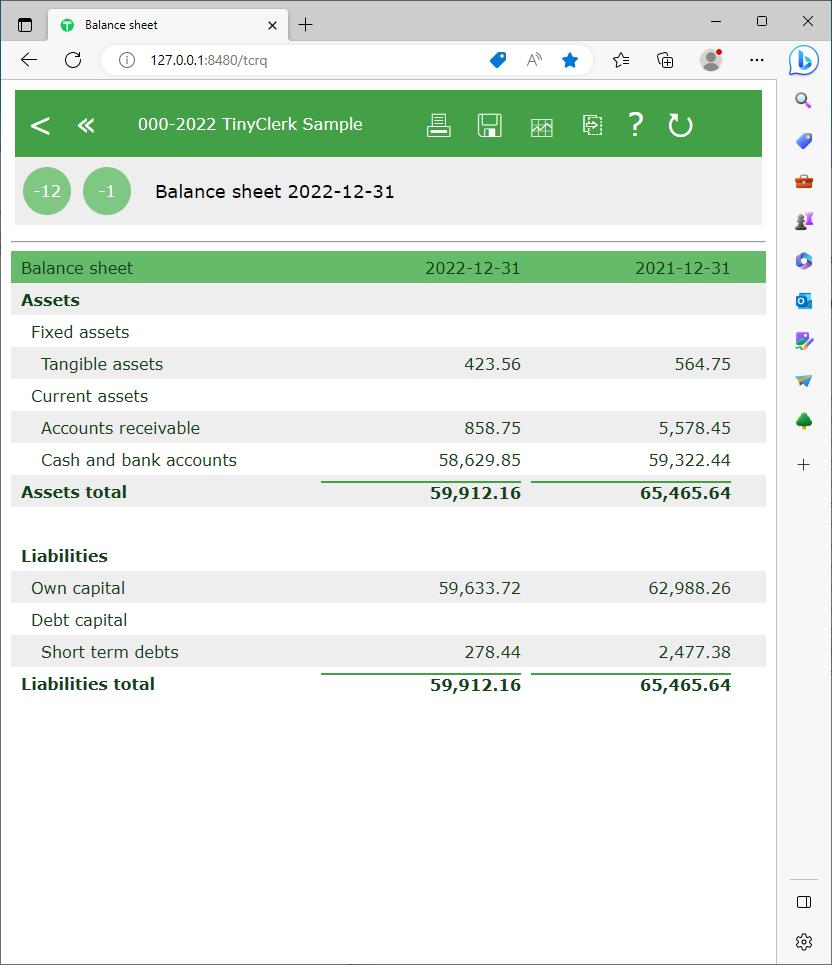Image resolution: width=832 pixels, height=965 pixels.
Task: Open browser Settings and more menu
Action: [757, 60]
